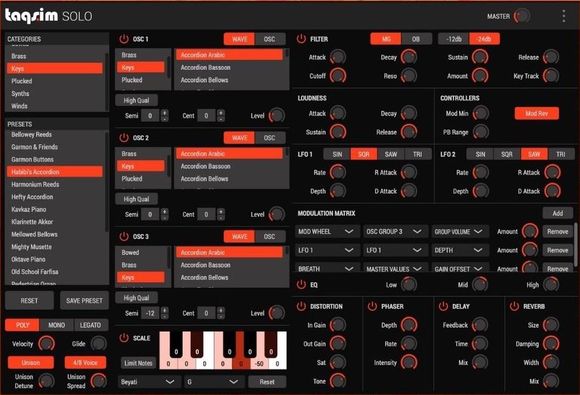The image size is (580, 395).
Task: Disable the FILTER power icon
Action: (x=301, y=39)
